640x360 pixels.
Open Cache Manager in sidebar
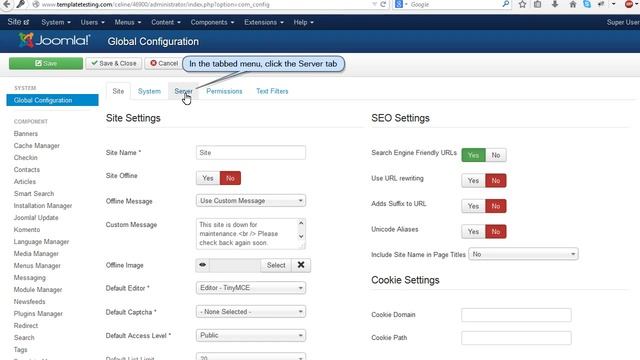[x=37, y=146]
